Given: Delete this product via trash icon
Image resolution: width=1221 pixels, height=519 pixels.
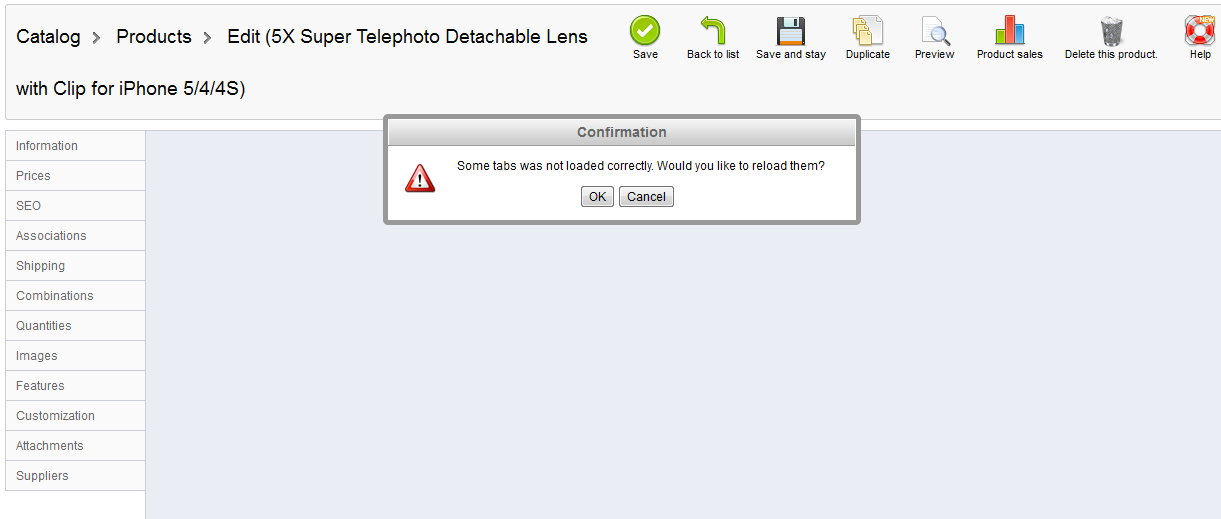Looking at the screenshot, I should [x=1111, y=31].
